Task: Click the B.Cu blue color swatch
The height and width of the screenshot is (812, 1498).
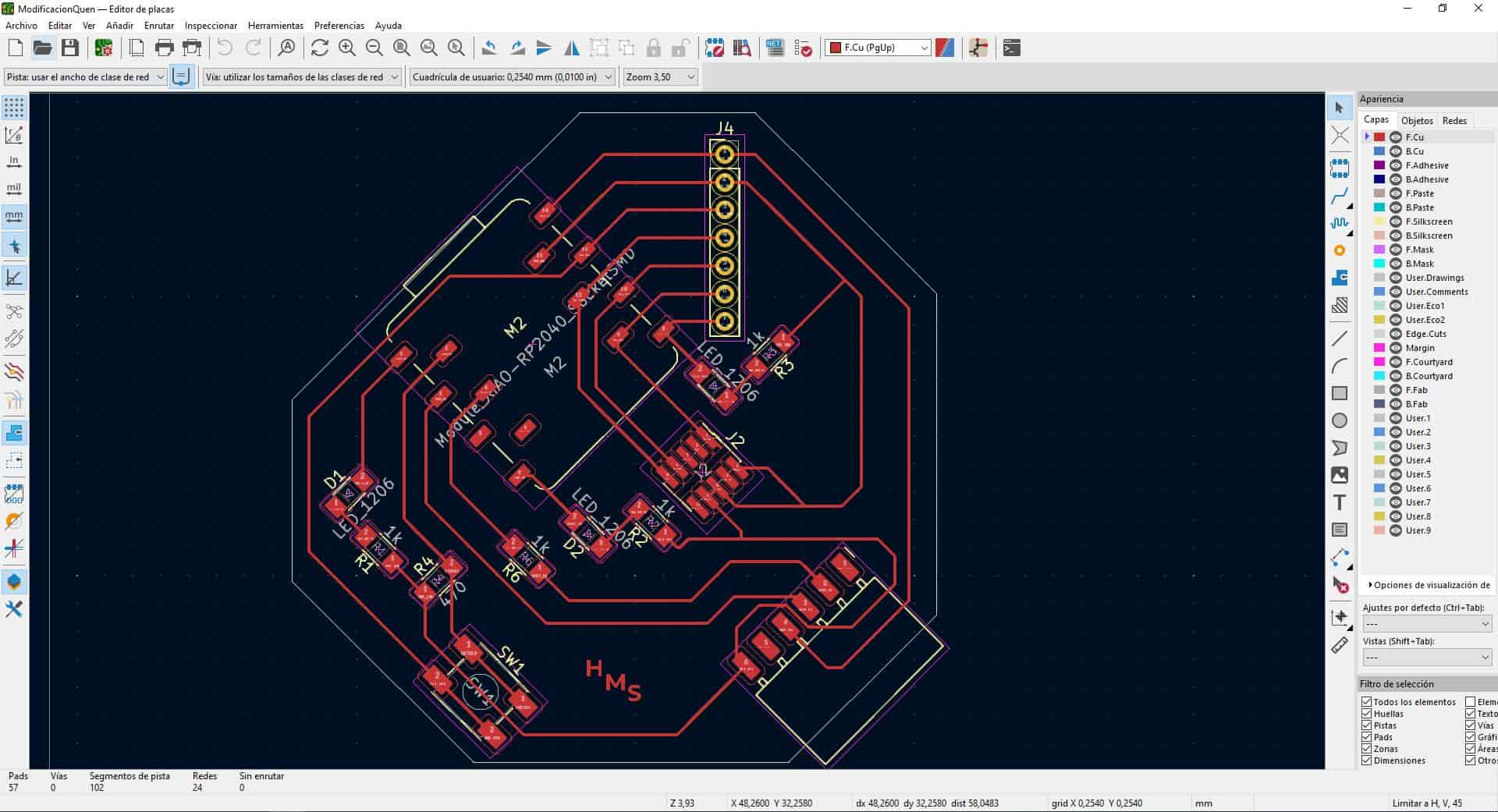Action: pyautogui.click(x=1379, y=151)
